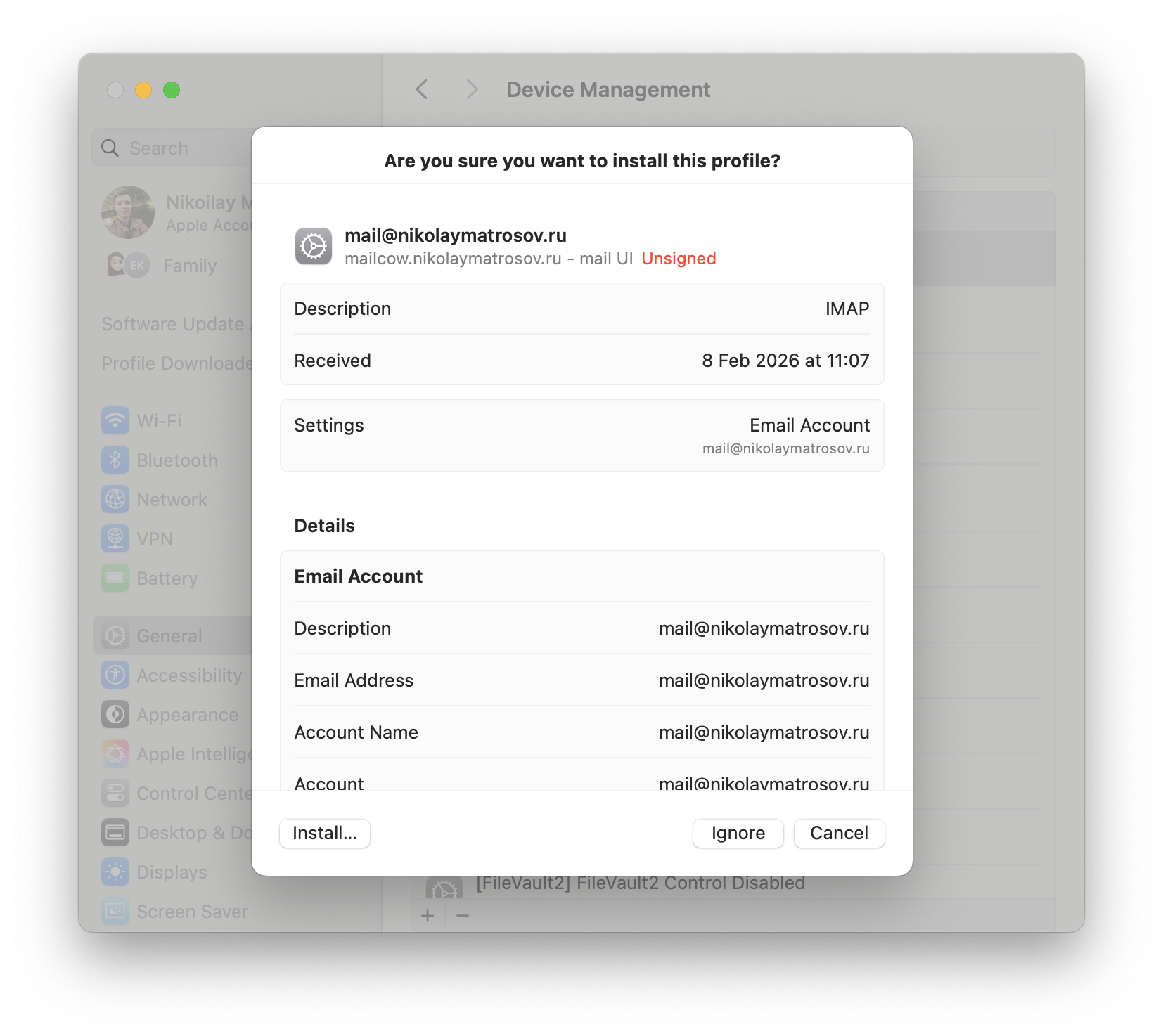The width and height of the screenshot is (1163, 1036).
Task: Select the Displays icon in sidebar
Action: tap(115, 872)
